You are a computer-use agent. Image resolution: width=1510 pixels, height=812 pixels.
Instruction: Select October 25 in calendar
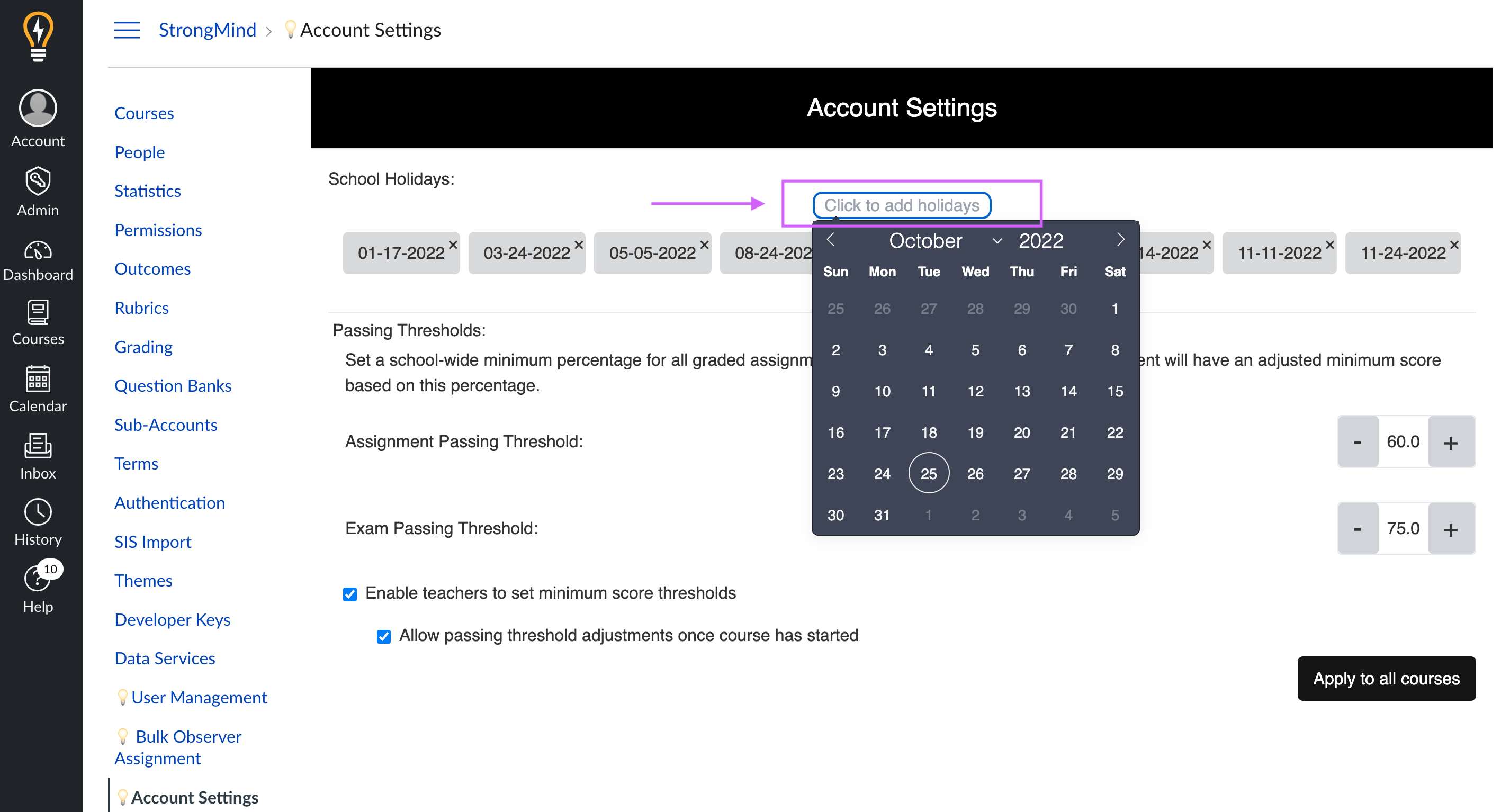click(929, 473)
